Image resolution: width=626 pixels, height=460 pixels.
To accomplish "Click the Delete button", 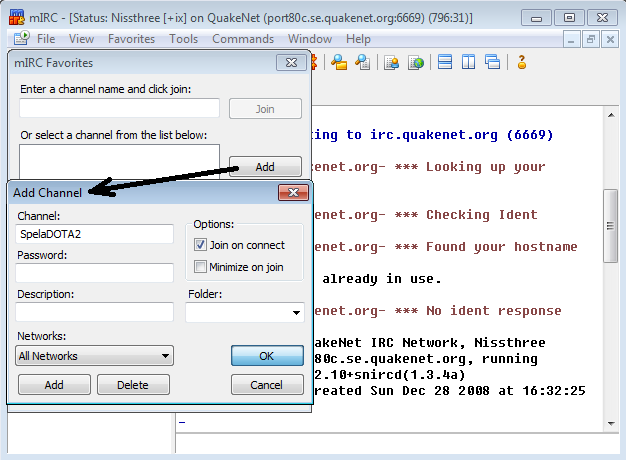I will (x=133, y=385).
